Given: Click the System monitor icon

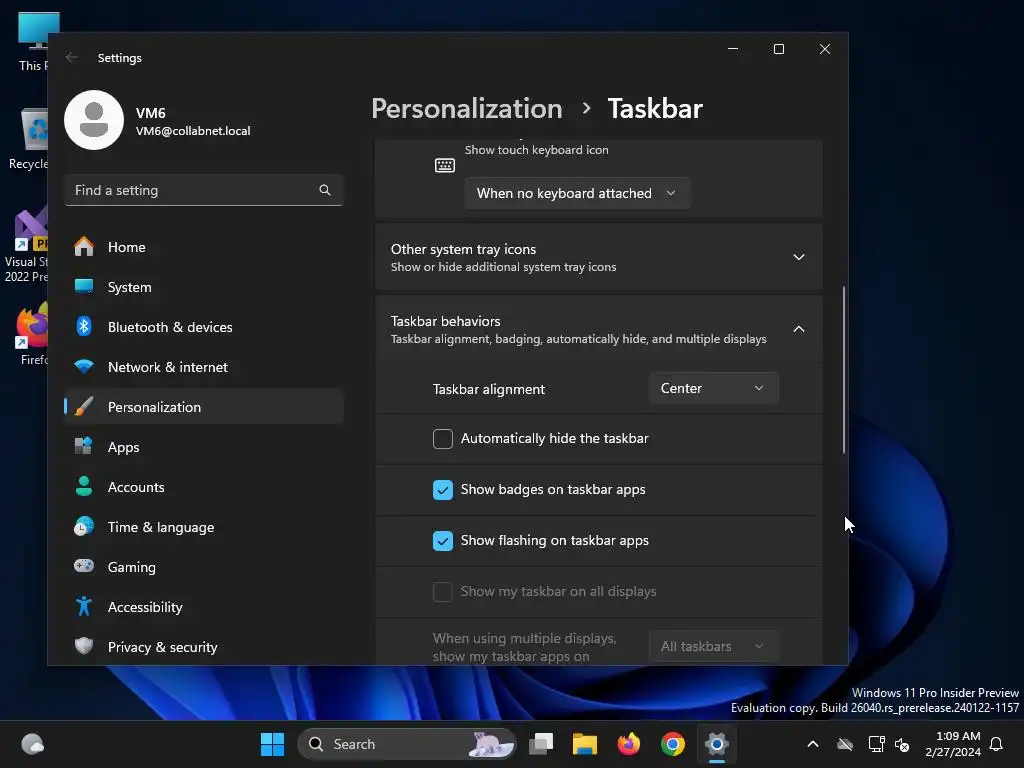Looking at the screenshot, I should coord(84,287).
